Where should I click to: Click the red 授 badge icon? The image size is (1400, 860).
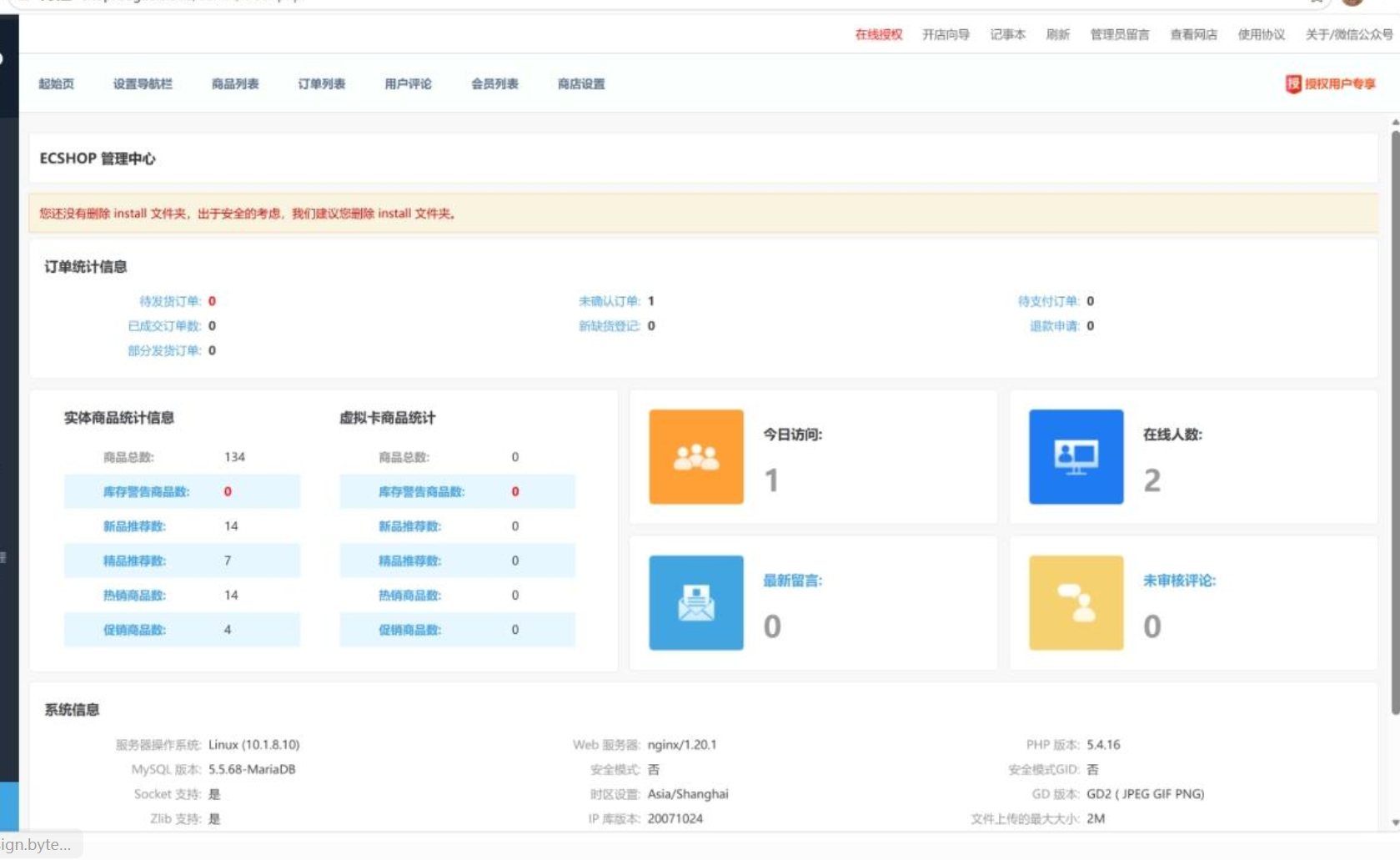click(x=1293, y=83)
